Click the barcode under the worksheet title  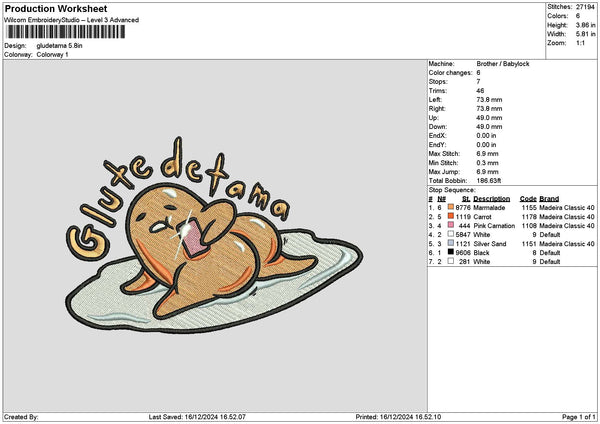tap(66, 32)
